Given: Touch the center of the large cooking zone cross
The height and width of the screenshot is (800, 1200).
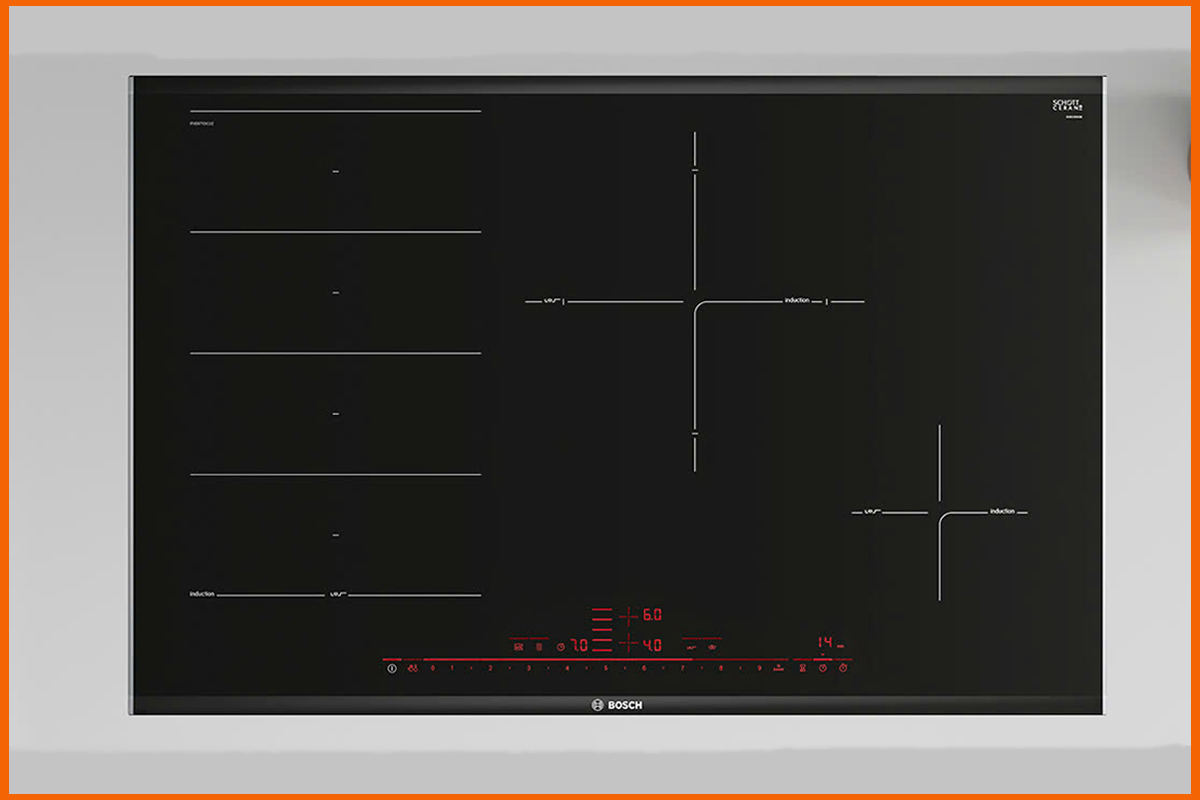Looking at the screenshot, I should [x=695, y=301].
